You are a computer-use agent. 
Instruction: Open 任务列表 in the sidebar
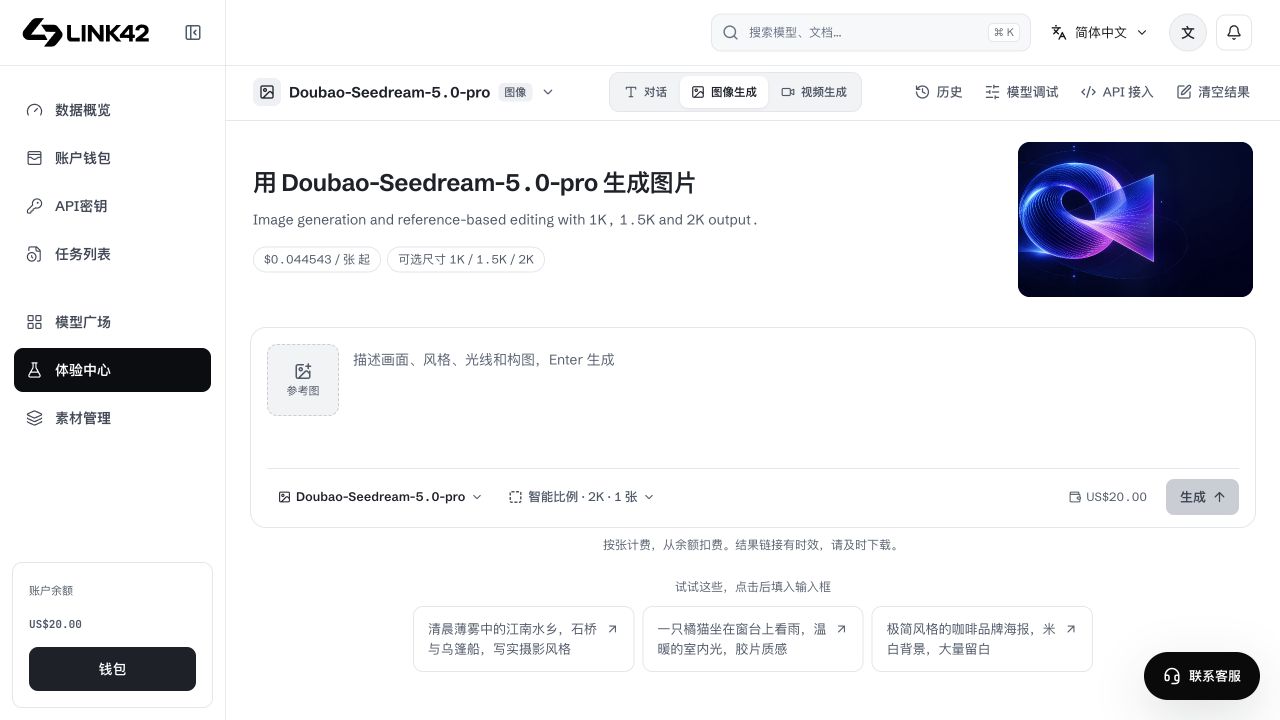click(112, 254)
